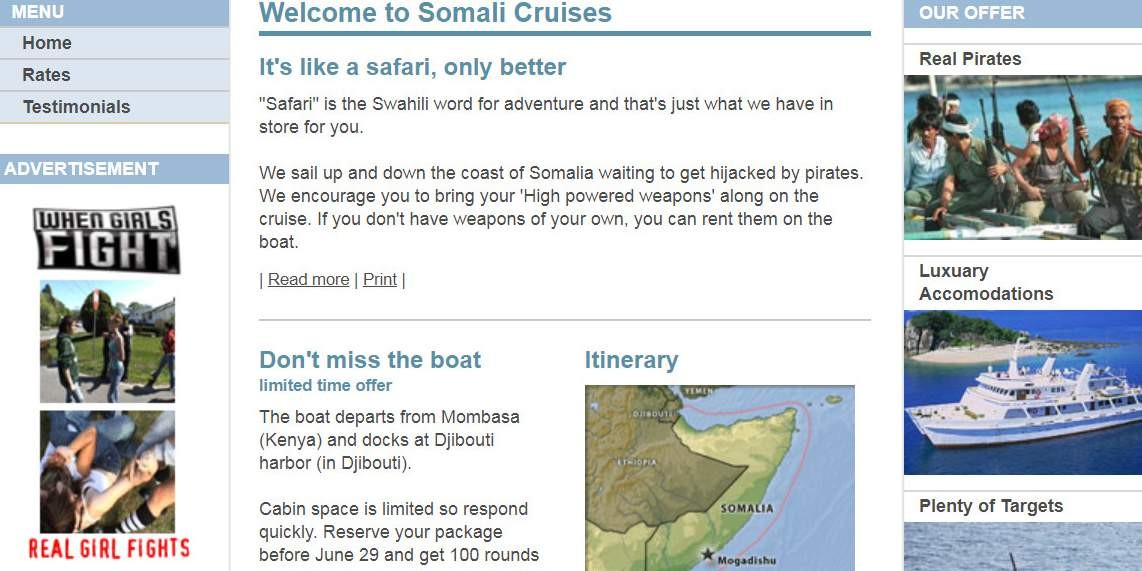Open the girls on grass ad photo
Viewport: 1142px width, 571px height.
pos(107,471)
